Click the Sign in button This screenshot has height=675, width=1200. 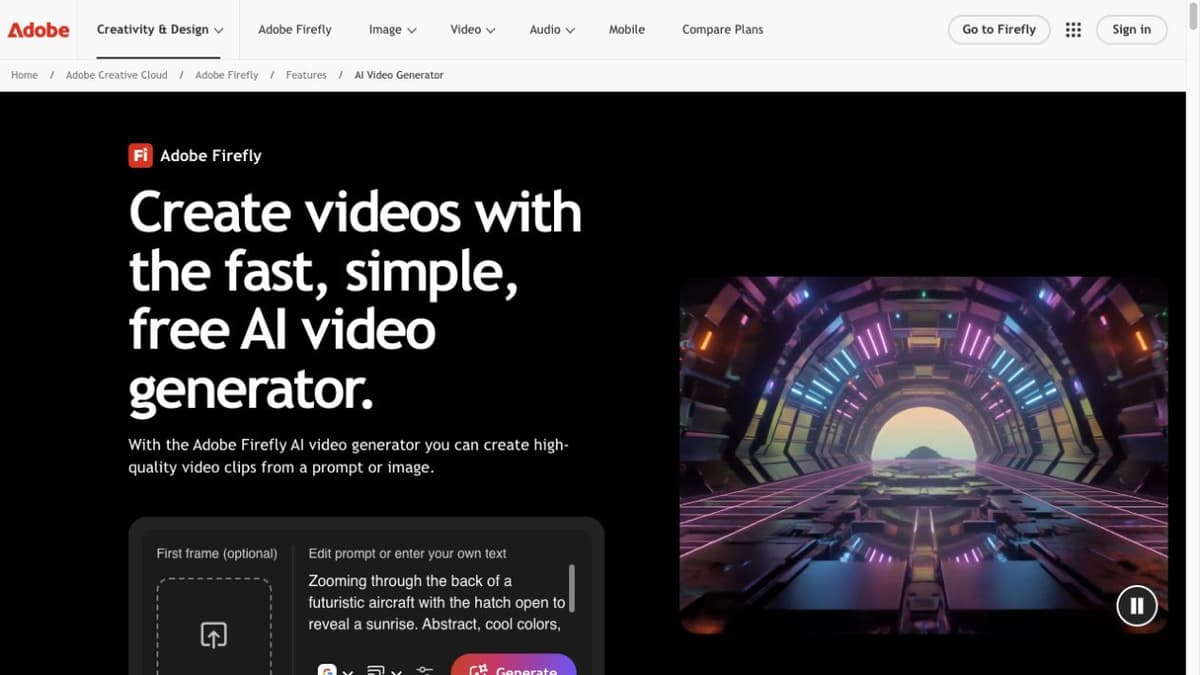pyautogui.click(x=1131, y=29)
